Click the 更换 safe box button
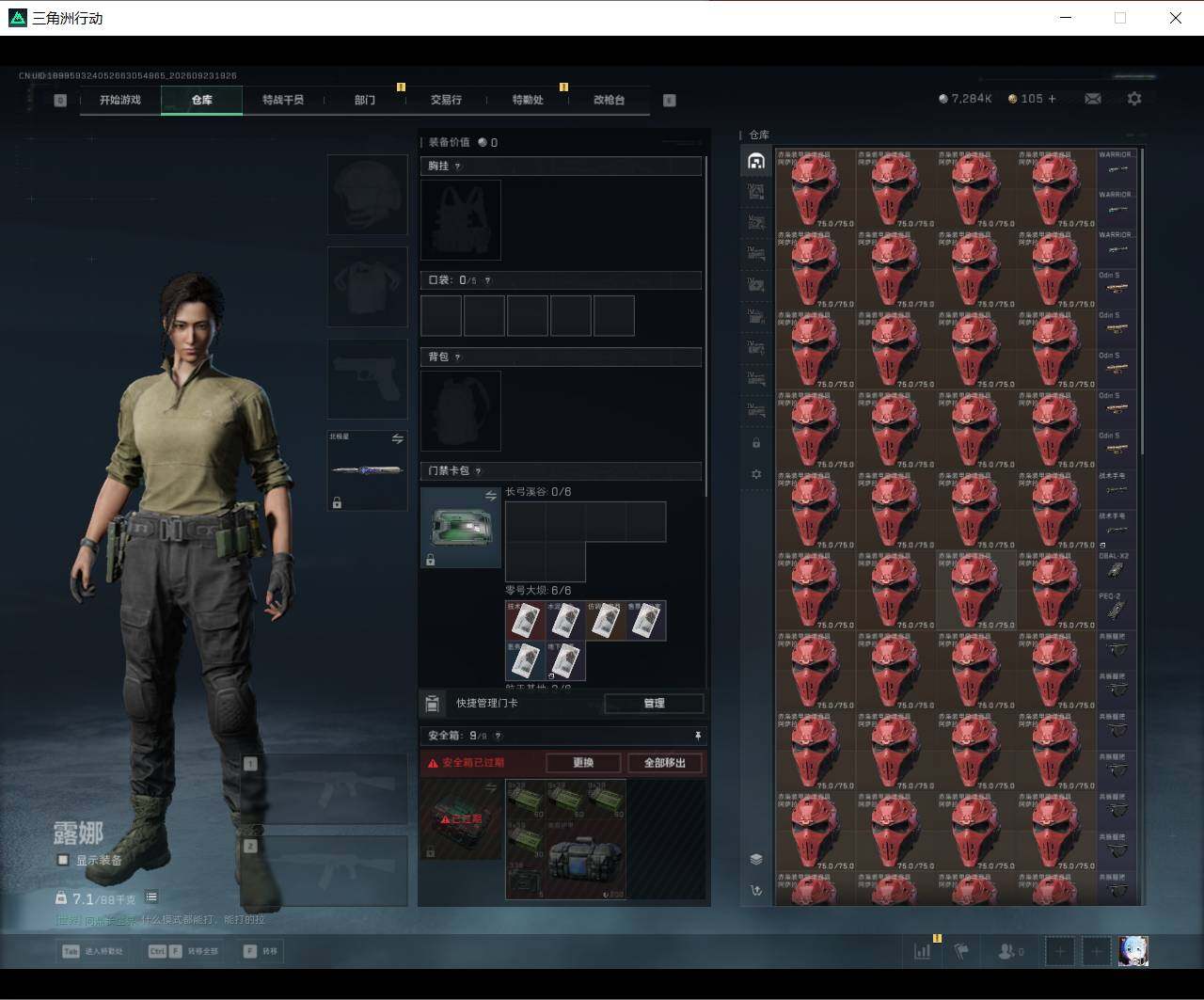Viewport: 1204px width, 1000px height. 583,763
